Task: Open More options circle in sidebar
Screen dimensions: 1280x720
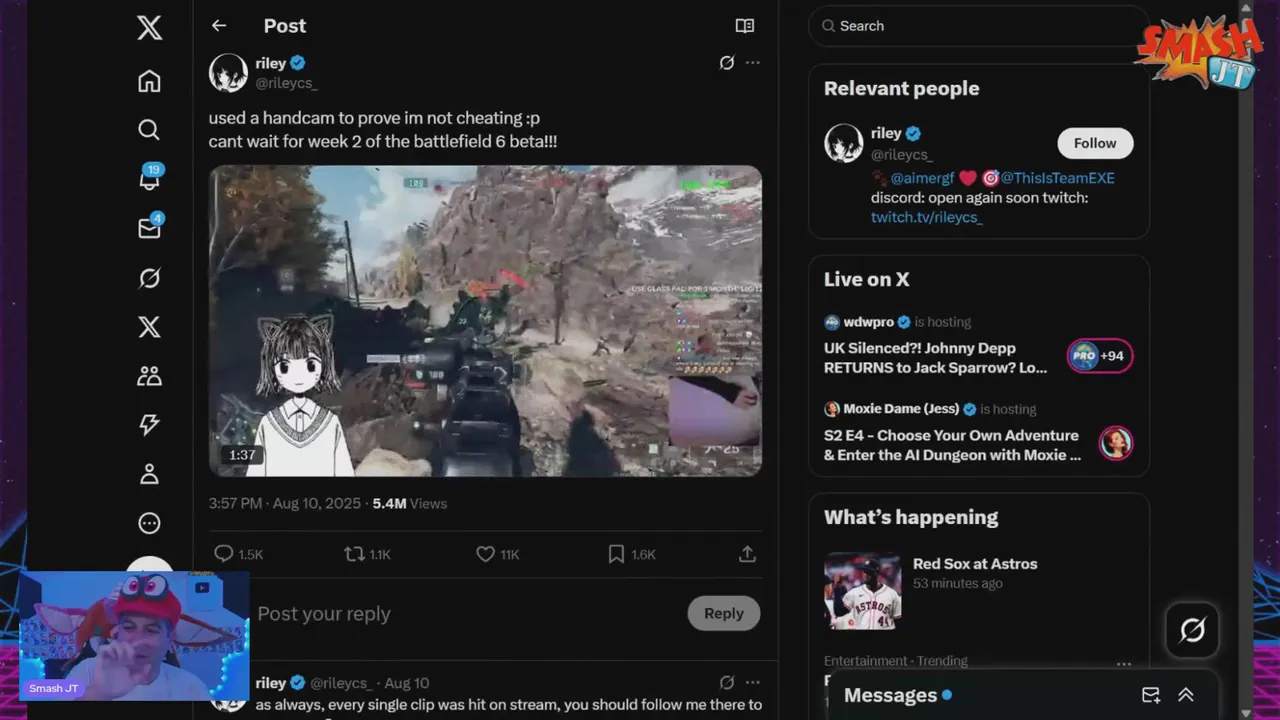Action: (149, 523)
